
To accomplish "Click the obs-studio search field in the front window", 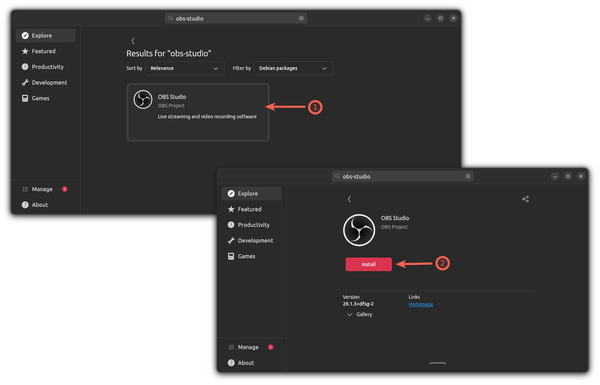I will 403,176.
